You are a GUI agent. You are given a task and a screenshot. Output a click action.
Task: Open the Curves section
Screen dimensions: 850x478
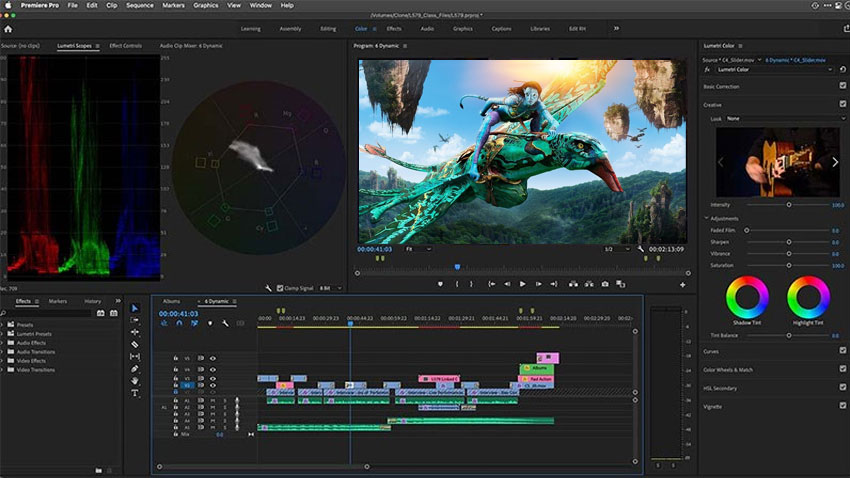coord(711,351)
